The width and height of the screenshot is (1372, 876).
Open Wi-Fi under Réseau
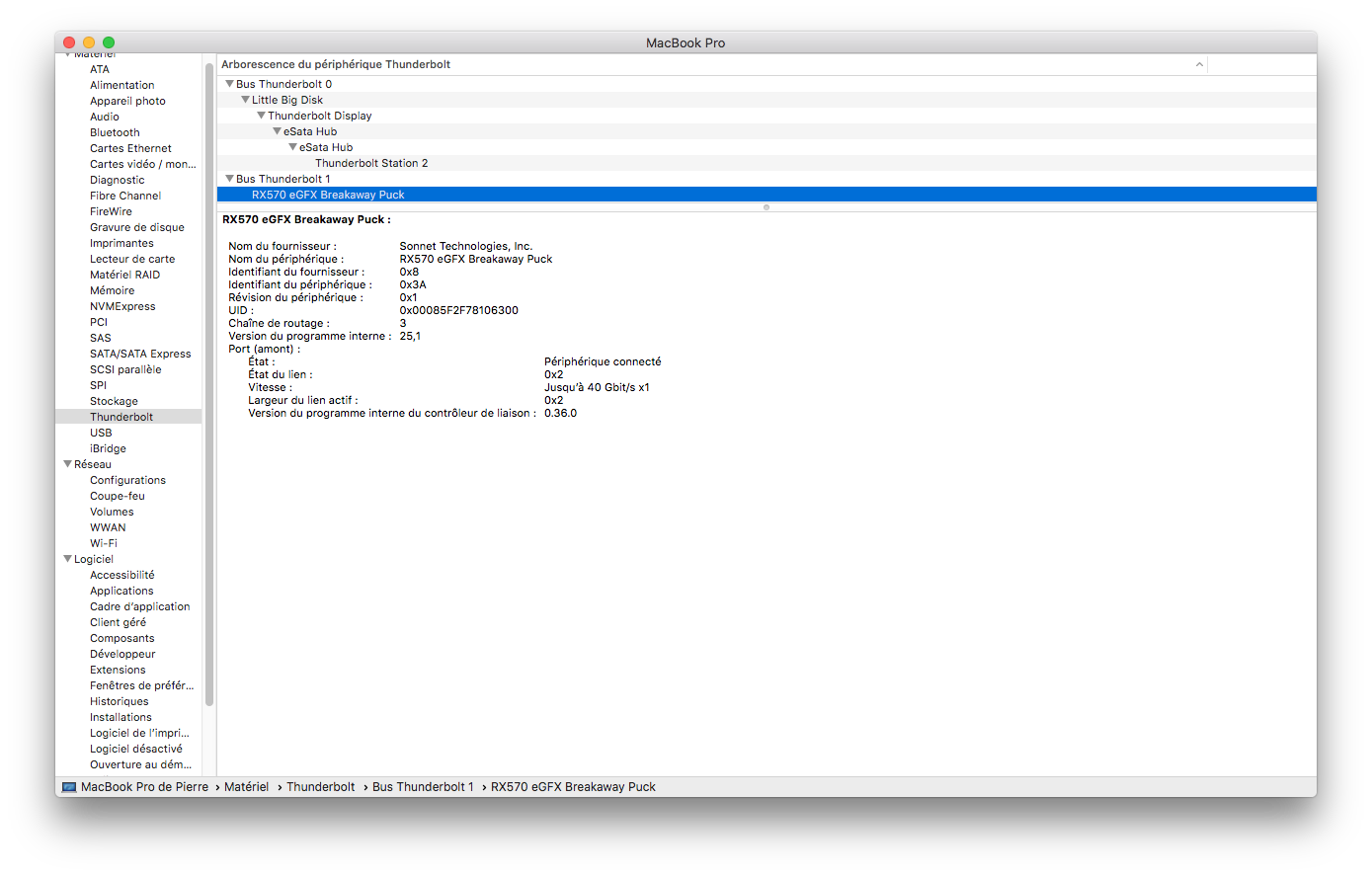pyautogui.click(x=104, y=543)
